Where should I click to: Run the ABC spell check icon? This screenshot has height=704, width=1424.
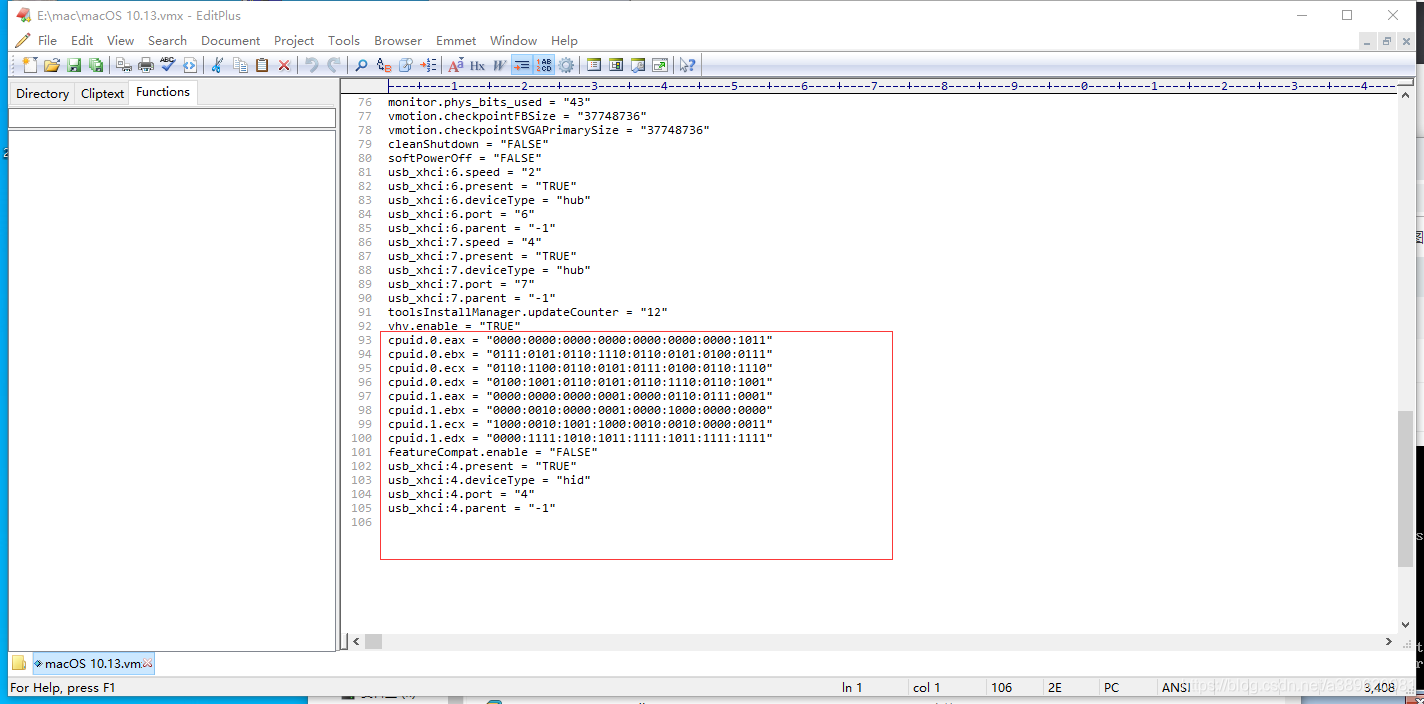[x=168, y=65]
